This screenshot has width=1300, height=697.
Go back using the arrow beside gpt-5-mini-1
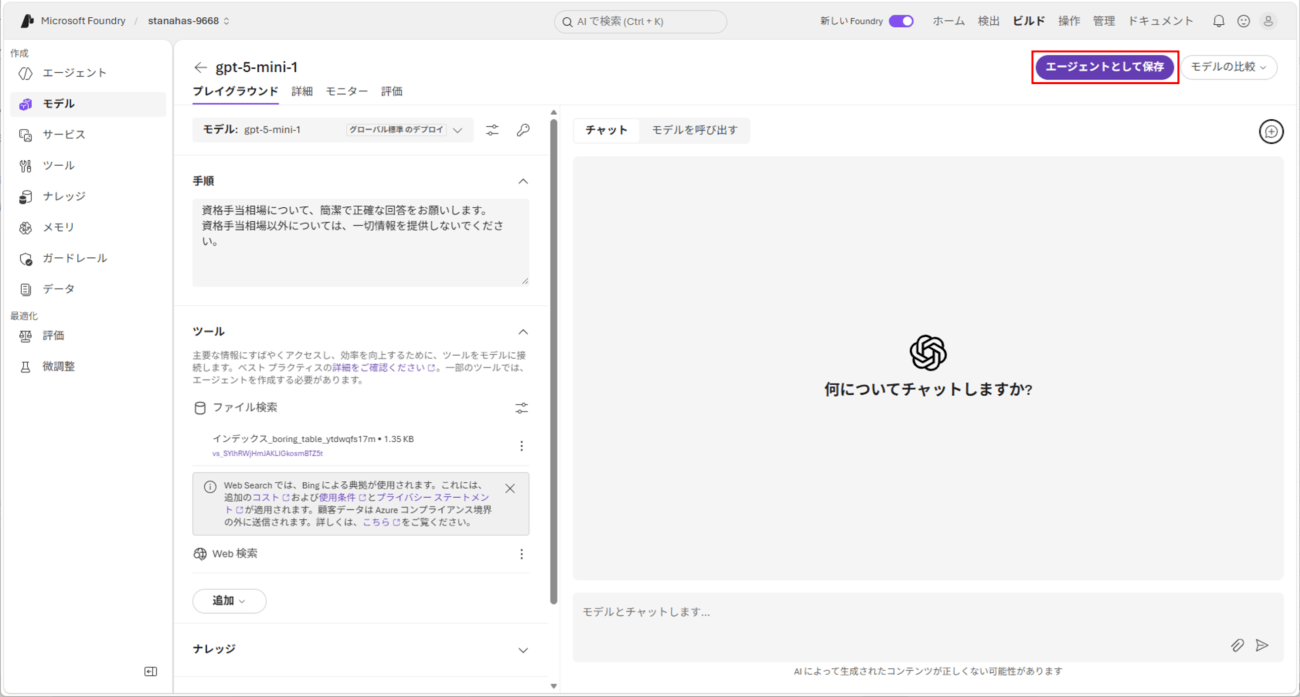pyautogui.click(x=201, y=68)
